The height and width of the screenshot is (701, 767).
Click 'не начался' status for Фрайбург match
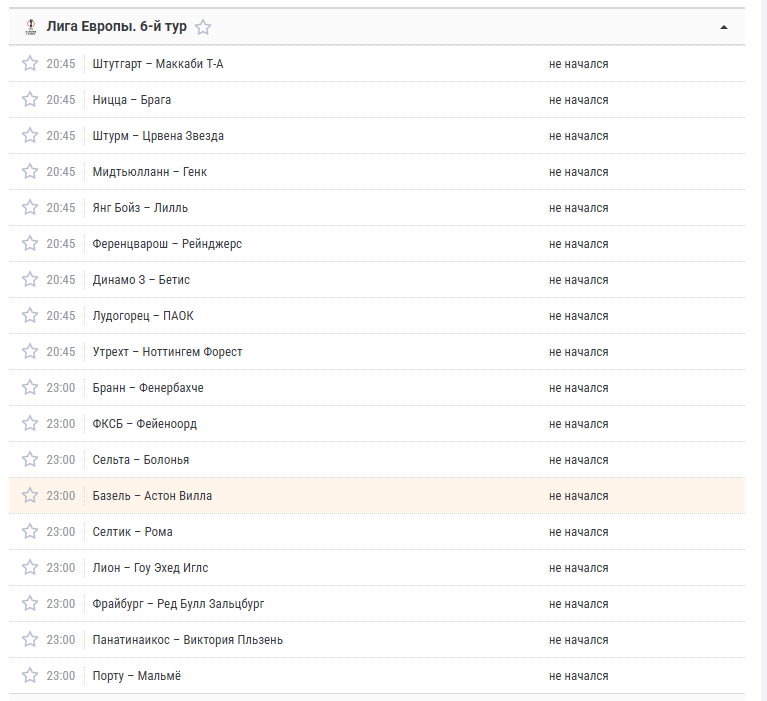click(x=578, y=604)
